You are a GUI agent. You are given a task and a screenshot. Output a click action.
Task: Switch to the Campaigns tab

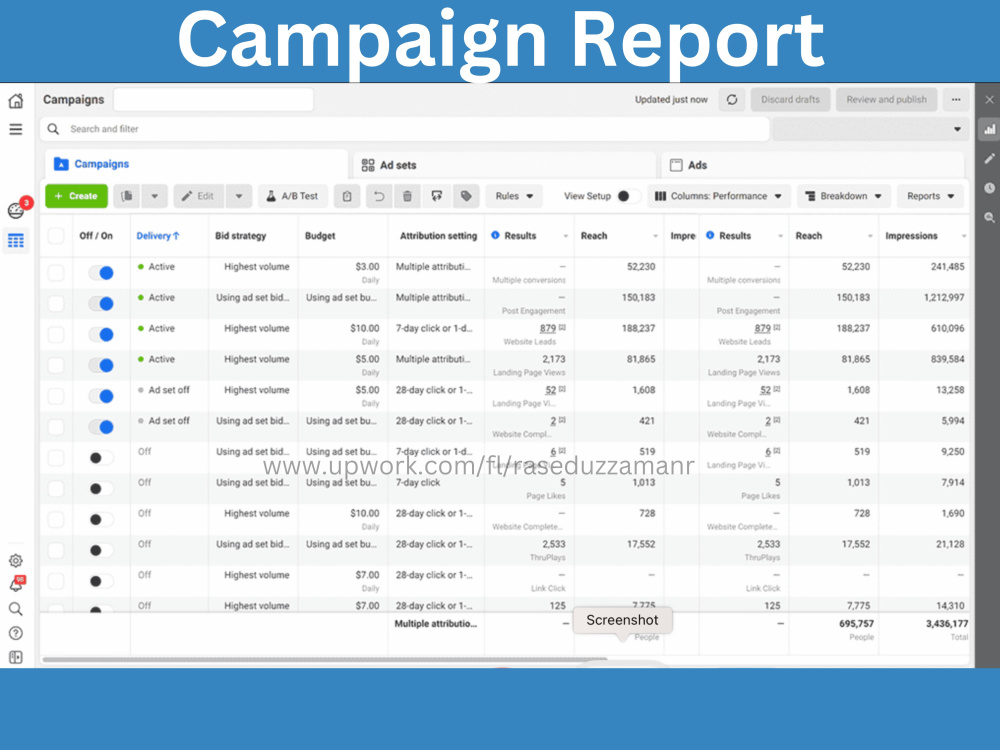196,165
